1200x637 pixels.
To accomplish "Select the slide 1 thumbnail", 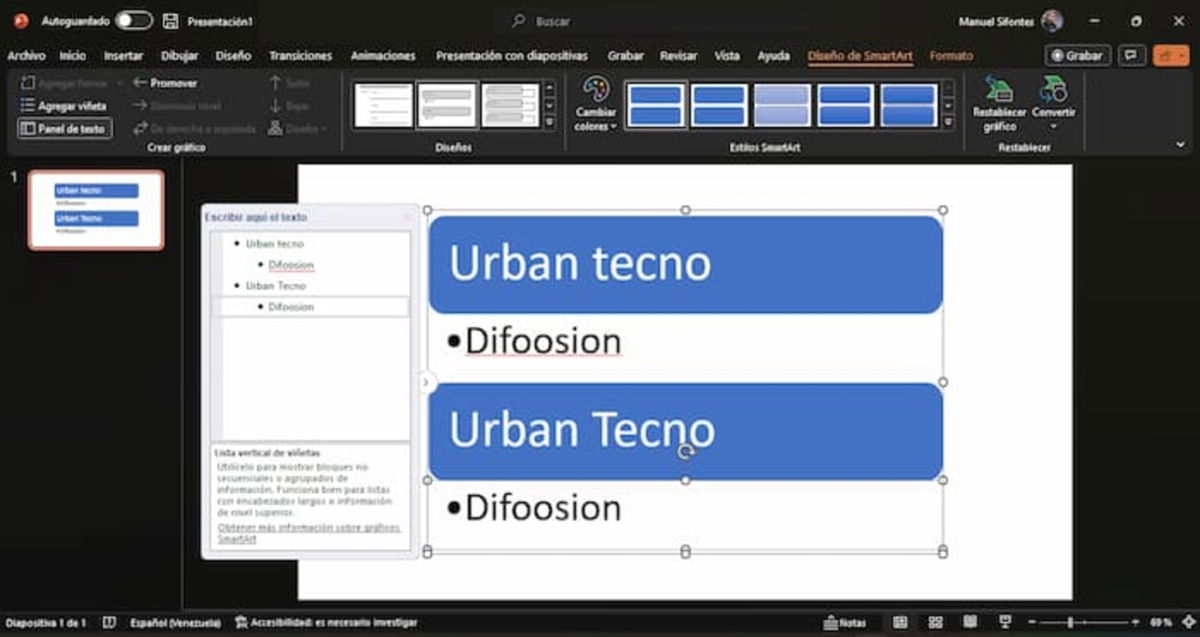I will point(94,208).
